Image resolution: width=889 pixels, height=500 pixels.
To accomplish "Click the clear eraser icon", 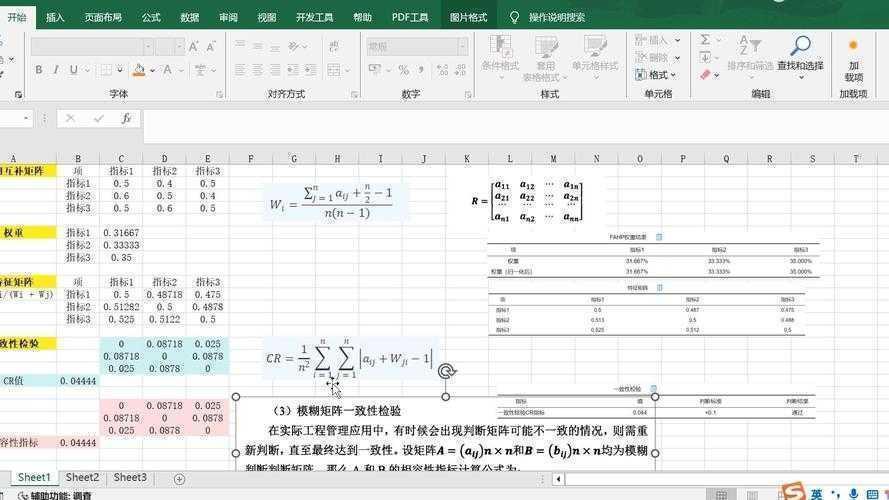I will click(705, 75).
